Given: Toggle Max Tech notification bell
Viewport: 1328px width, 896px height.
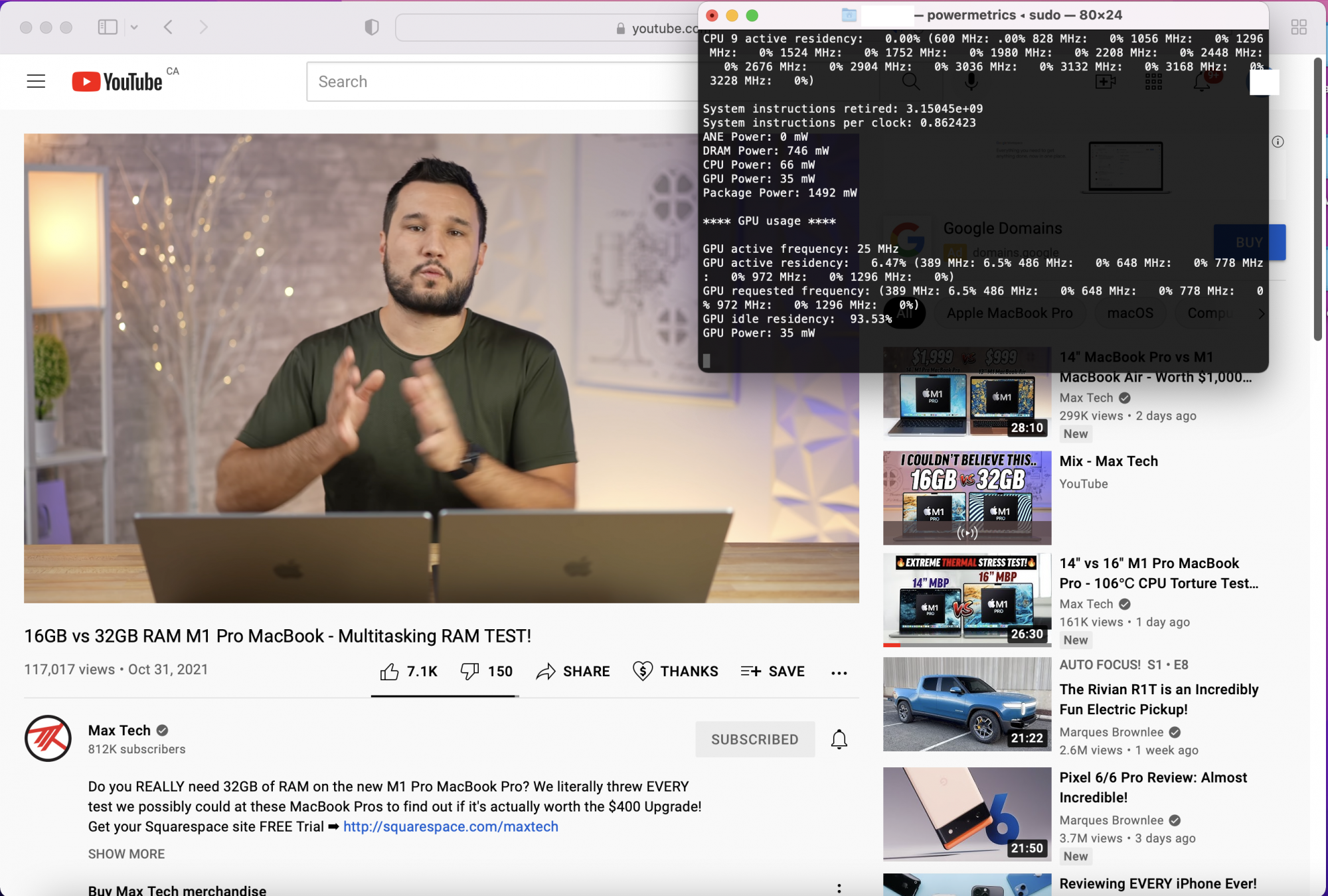Looking at the screenshot, I should pyautogui.click(x=839, y=739).
